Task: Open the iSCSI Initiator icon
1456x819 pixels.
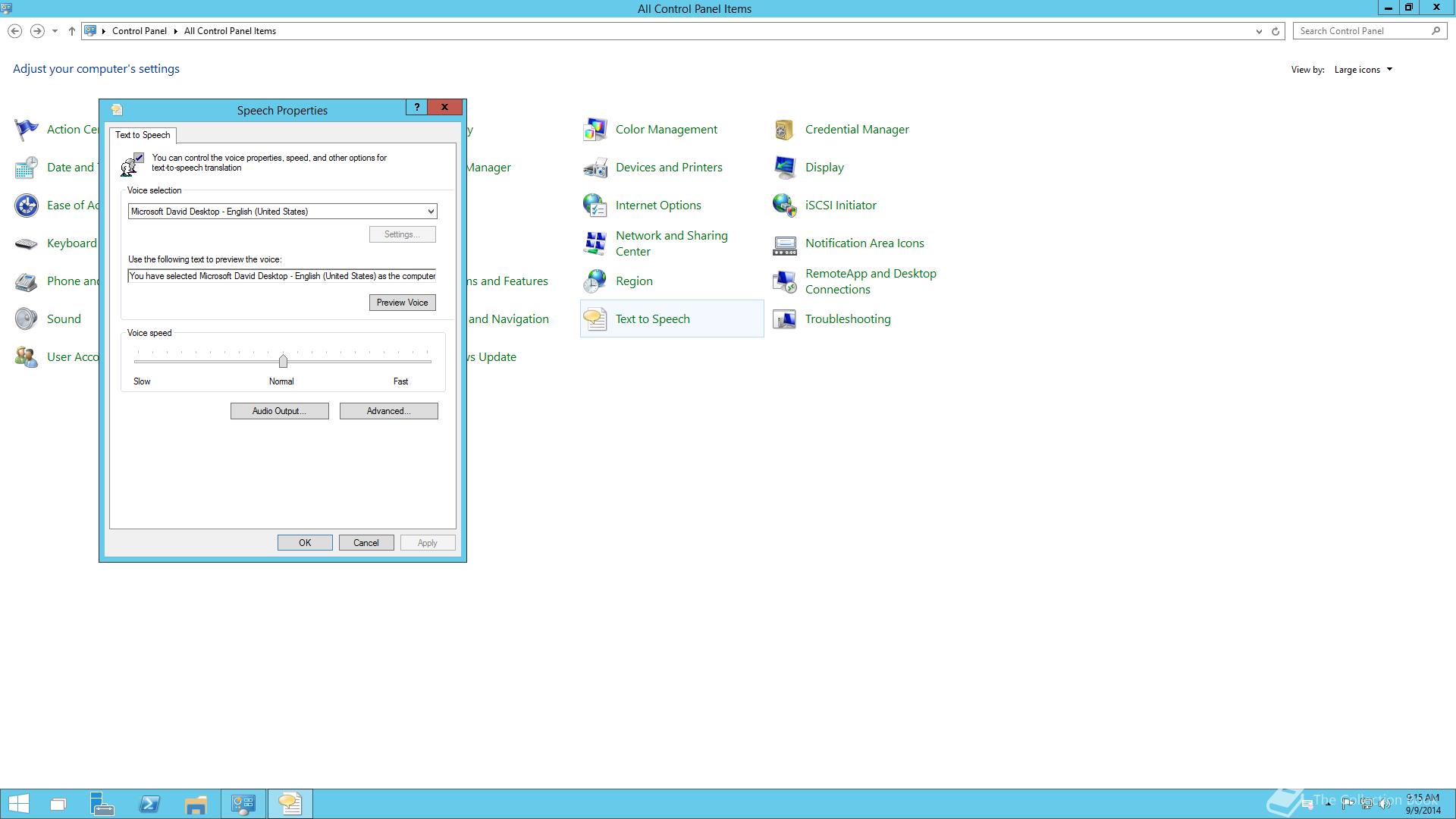Action: [785, 206]
